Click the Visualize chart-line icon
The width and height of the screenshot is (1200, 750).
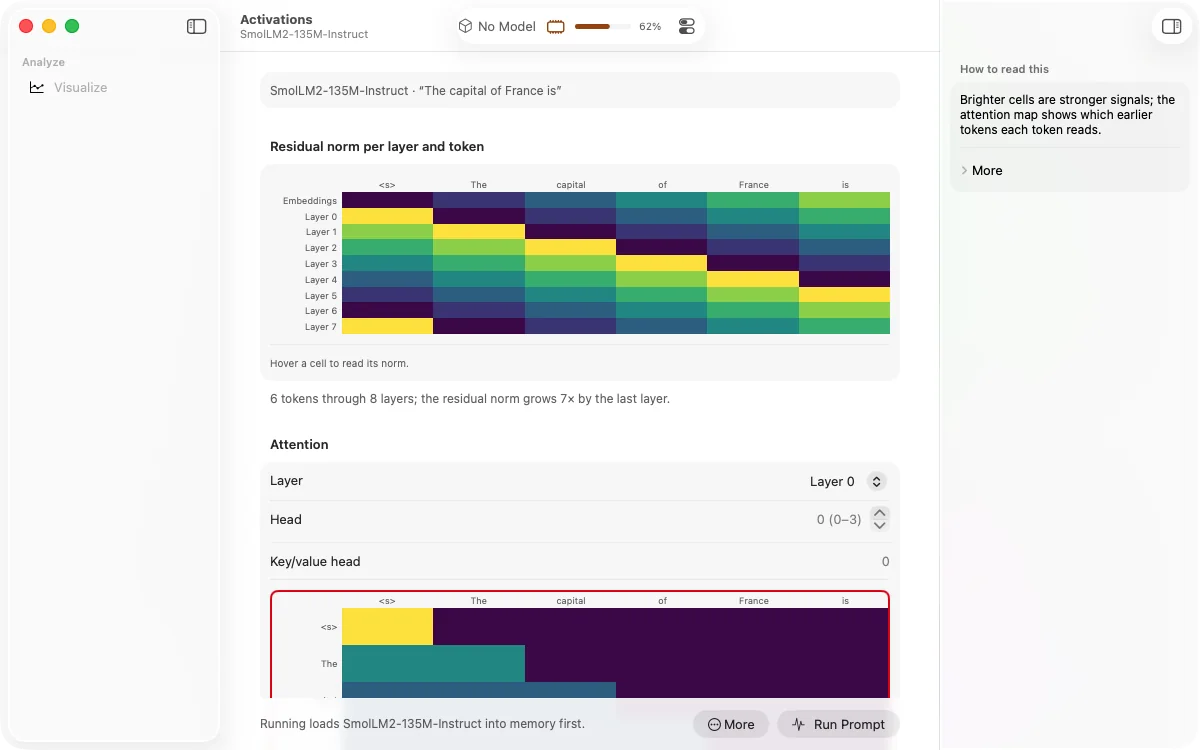pos(37,88)
